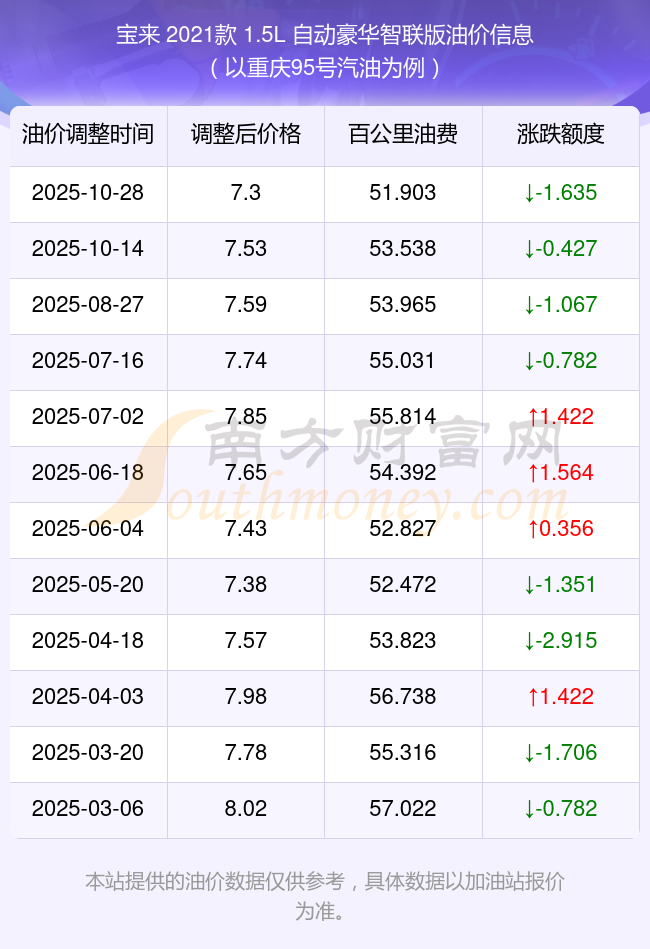
Task: Select the date 2025-03-06
Action: point(88,809)
